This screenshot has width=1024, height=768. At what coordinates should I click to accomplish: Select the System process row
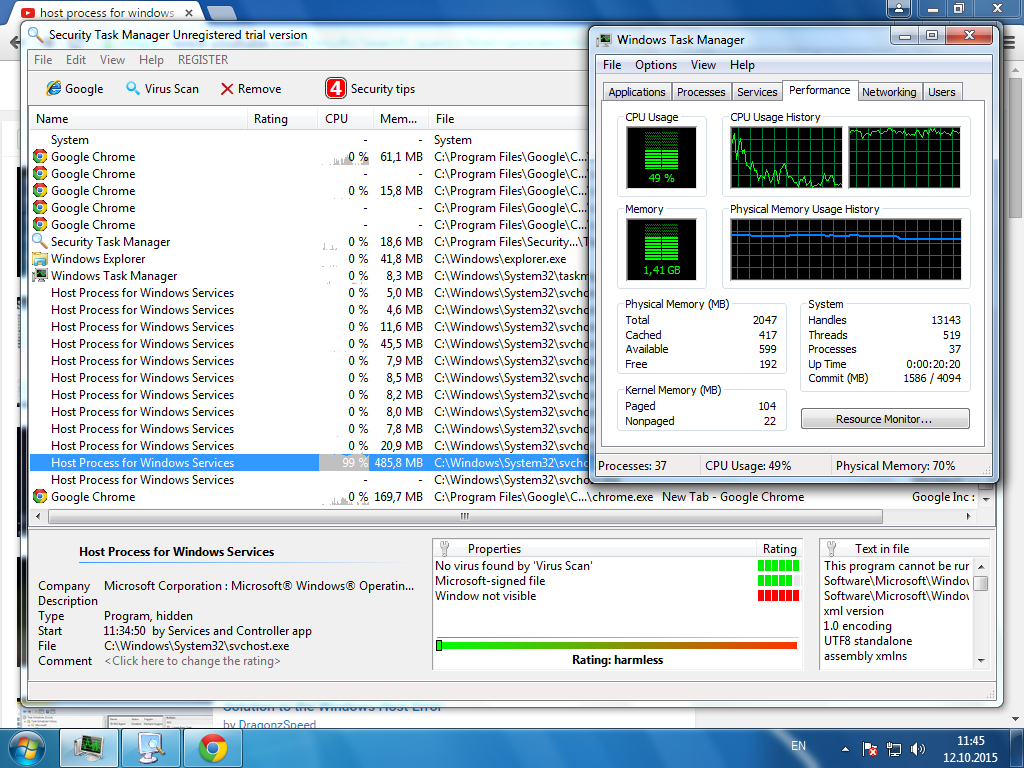point(309,140)
